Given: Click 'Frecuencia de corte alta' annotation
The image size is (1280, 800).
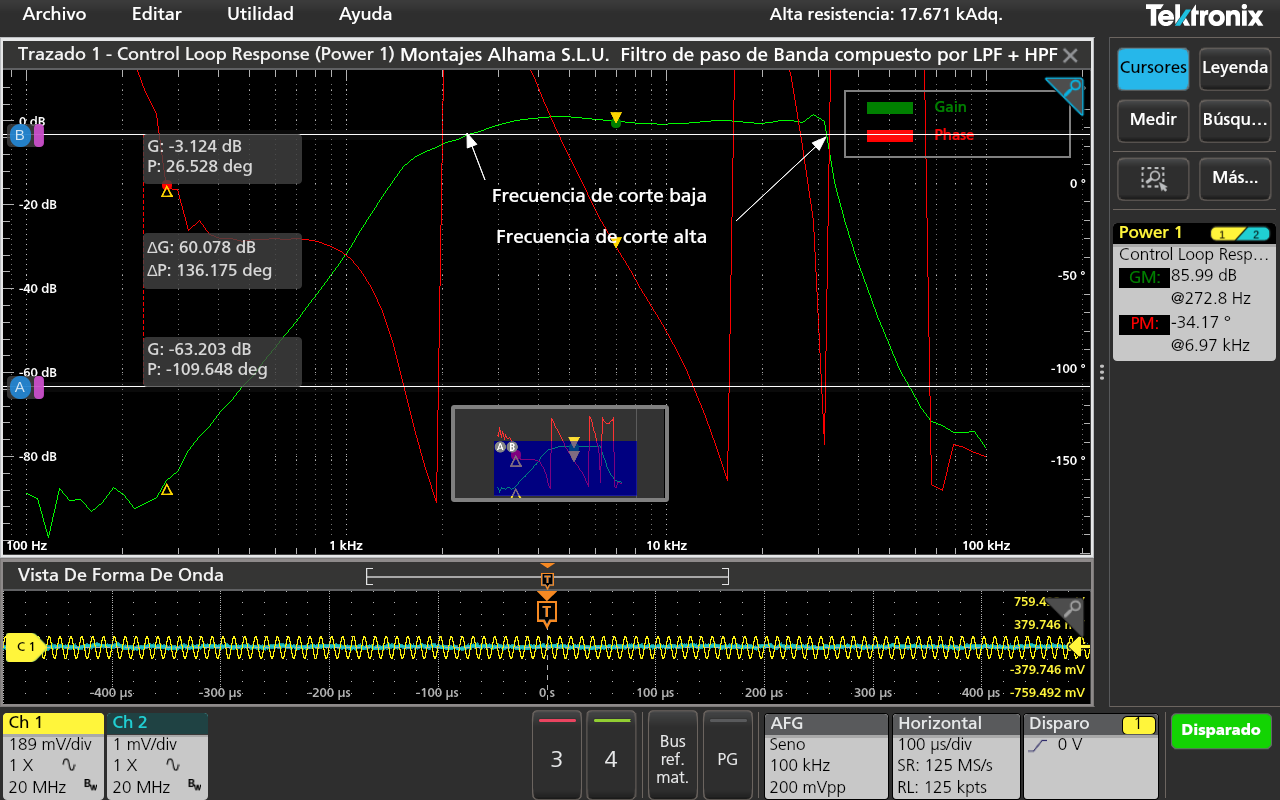Looking at the screenshot, I should (x=601, y=237).
